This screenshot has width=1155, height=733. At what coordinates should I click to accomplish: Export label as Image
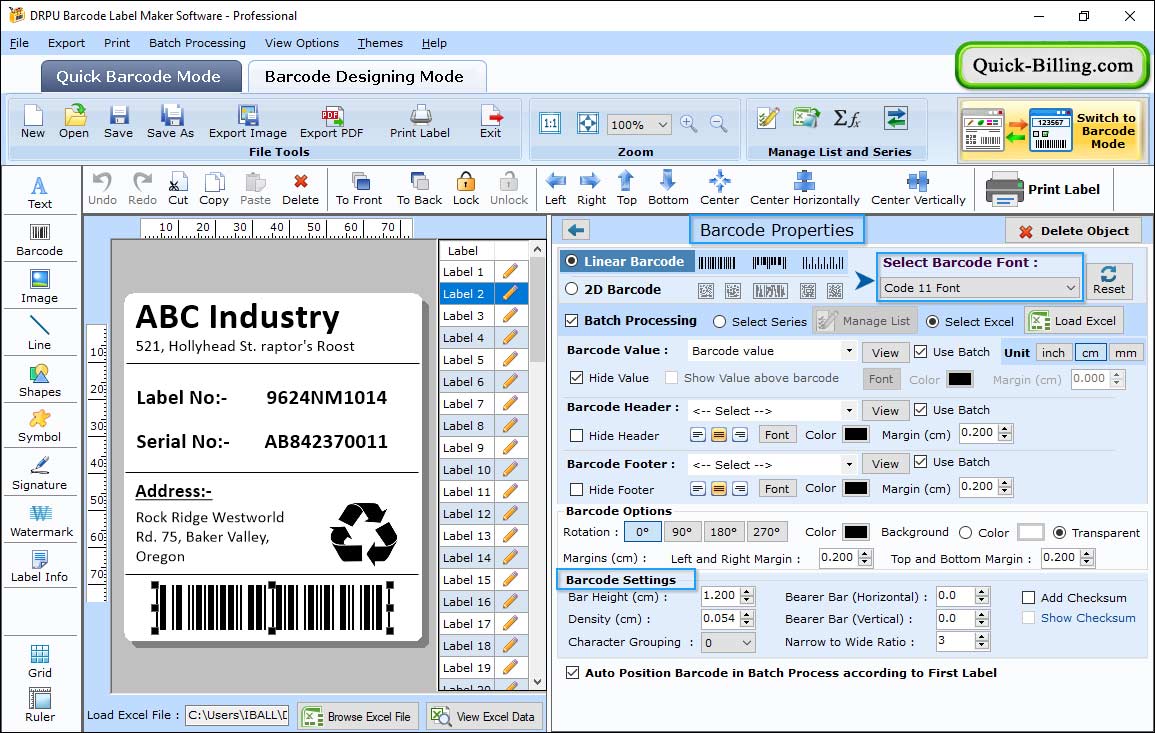click(248, 122)
